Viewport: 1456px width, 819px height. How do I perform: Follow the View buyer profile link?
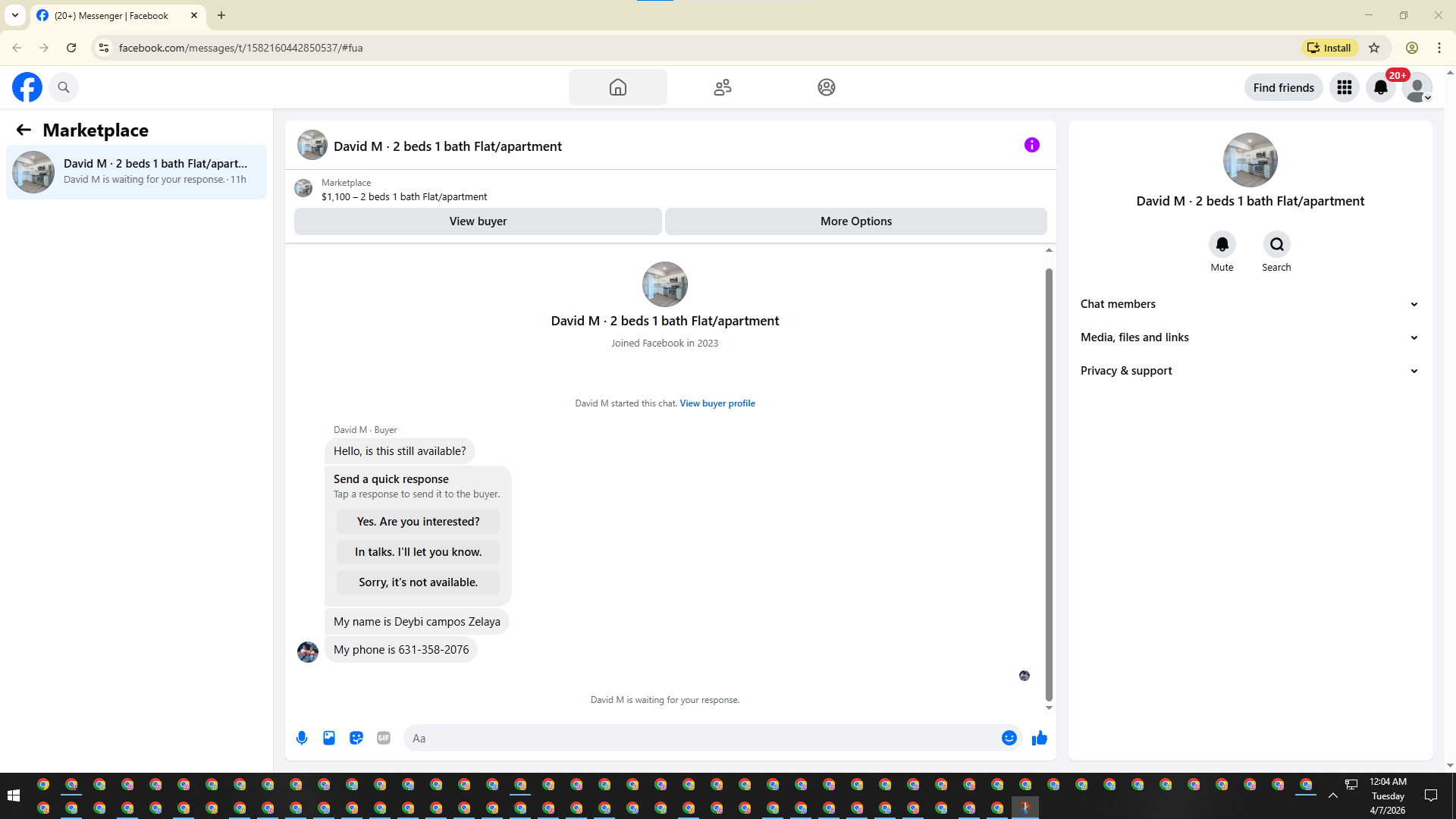pyautogui.click(x=717, y=403)
